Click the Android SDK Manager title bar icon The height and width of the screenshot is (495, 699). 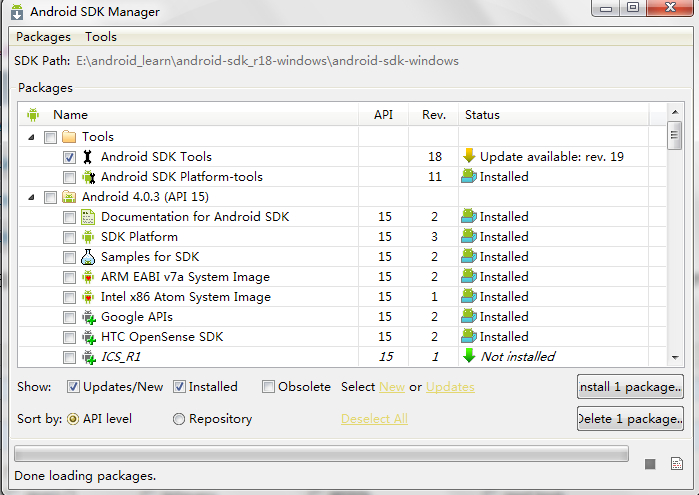coord(17,12)
